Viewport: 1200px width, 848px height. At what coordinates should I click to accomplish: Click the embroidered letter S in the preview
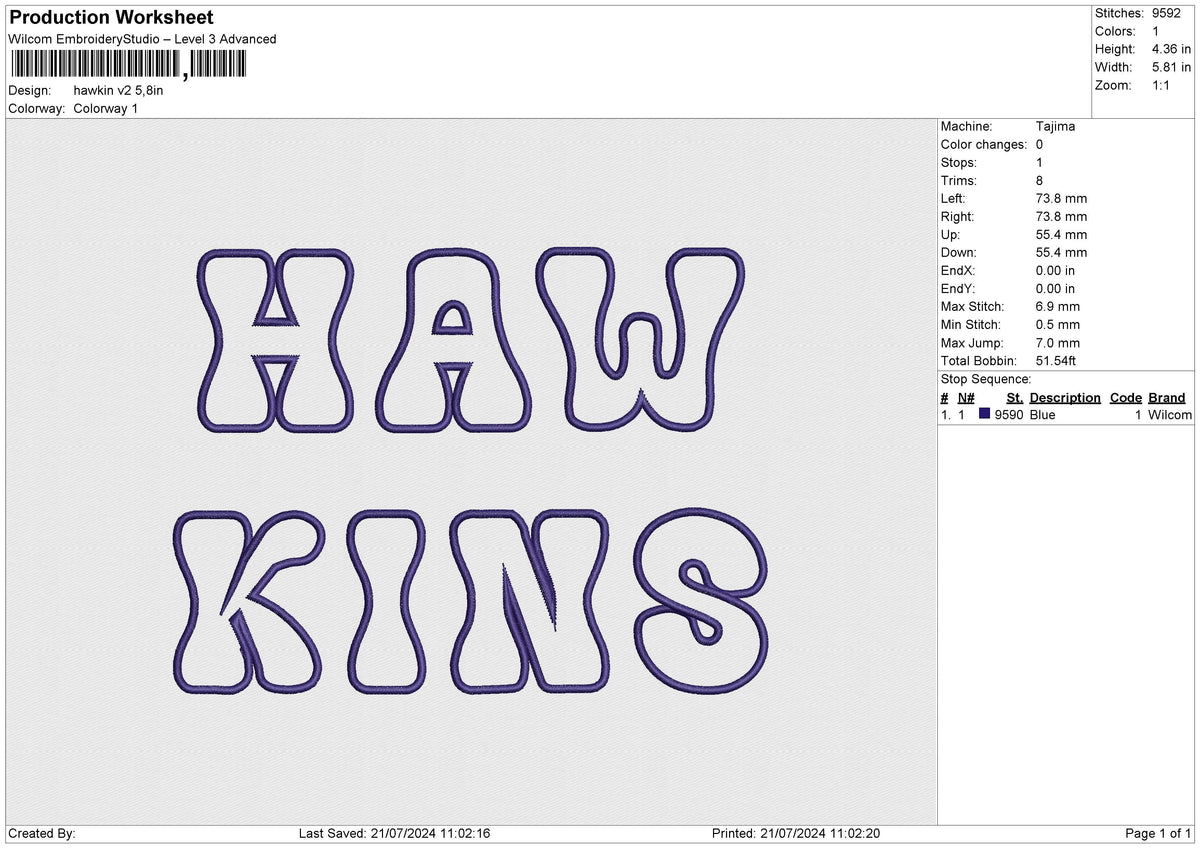[702, 599]
